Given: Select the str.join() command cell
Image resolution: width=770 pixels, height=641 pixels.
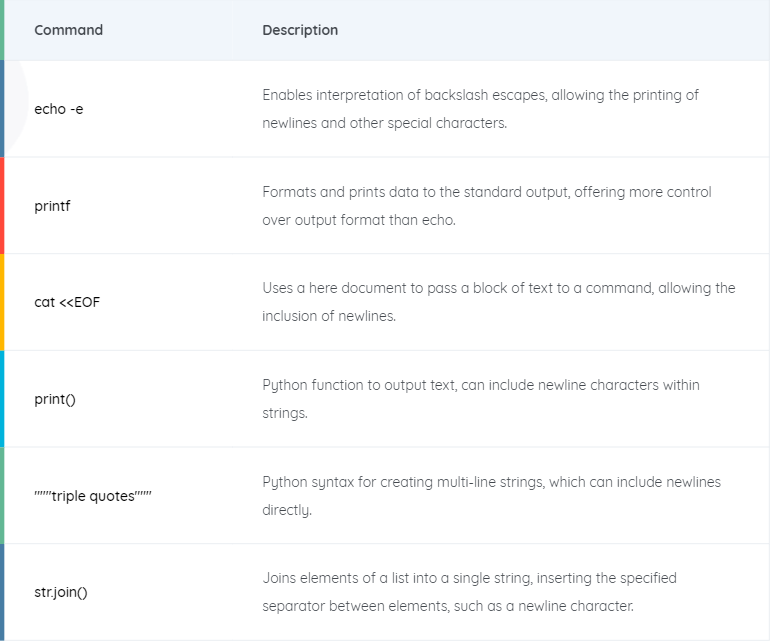Looking at the screenshot, I should [x=61, y=592].
